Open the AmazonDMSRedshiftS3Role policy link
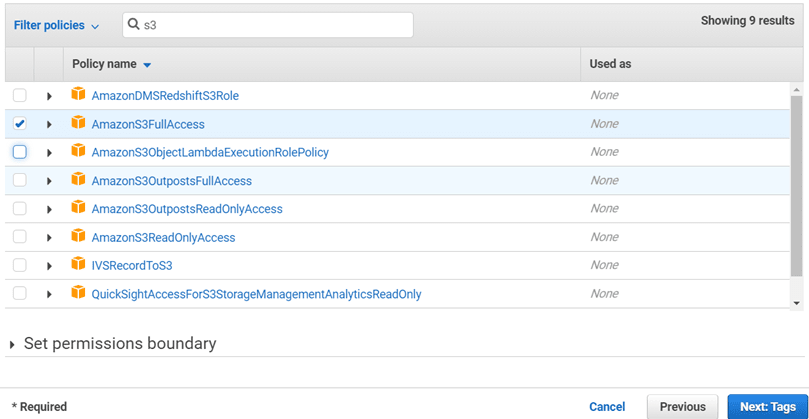809x419 pixels. (x=165, y=96)
